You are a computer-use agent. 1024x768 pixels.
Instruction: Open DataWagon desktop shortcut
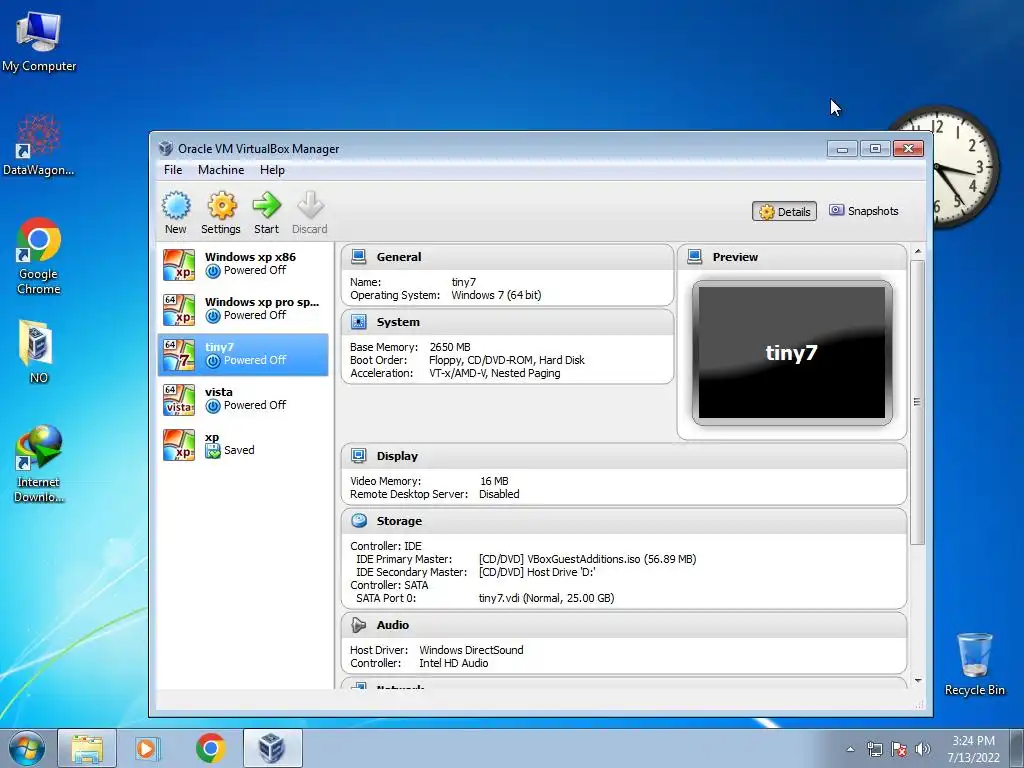pos(39,144)
